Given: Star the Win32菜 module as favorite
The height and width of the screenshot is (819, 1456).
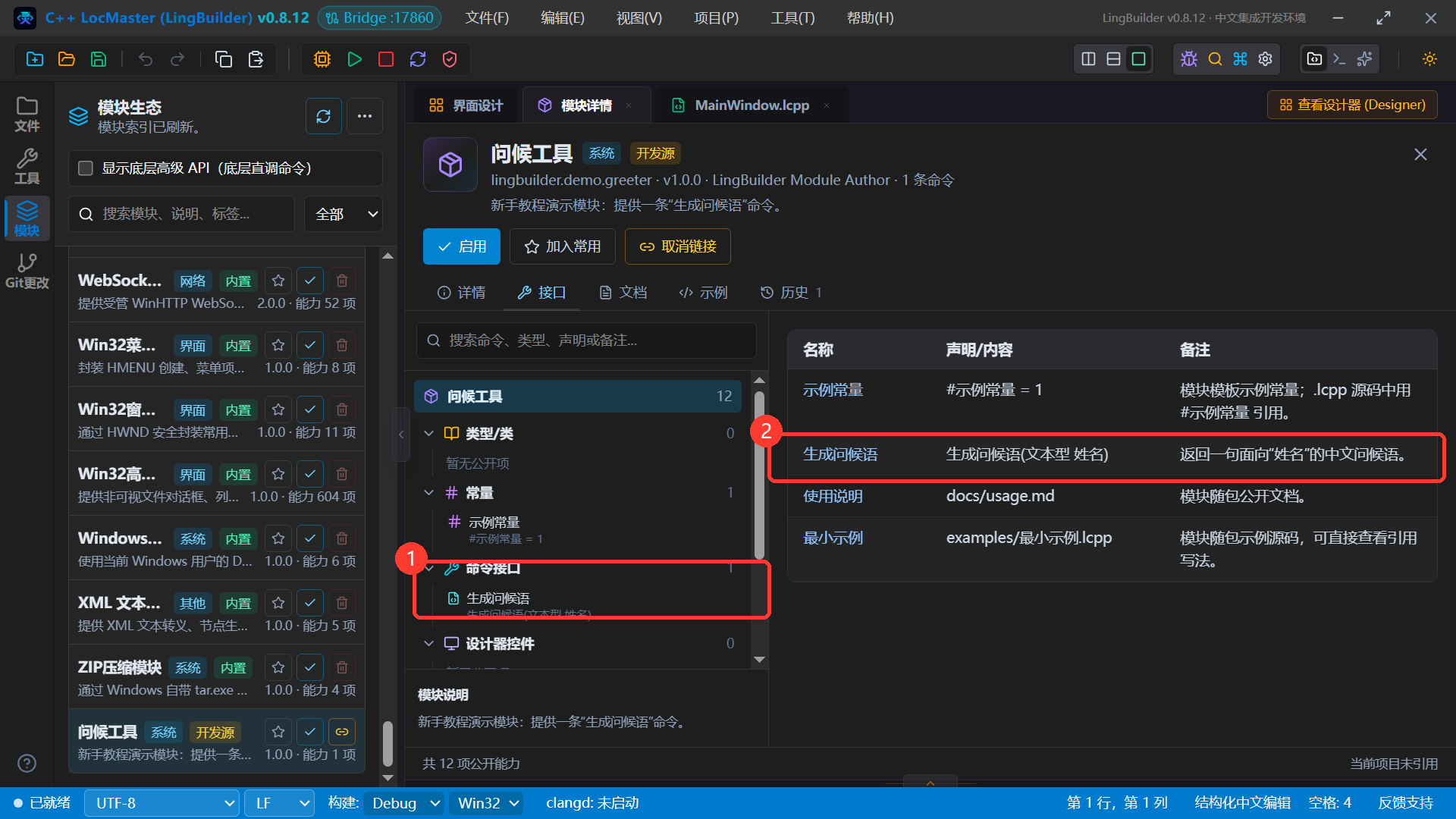Looking at the screenshot, I should pyautogui.click(x=278, y=345).
